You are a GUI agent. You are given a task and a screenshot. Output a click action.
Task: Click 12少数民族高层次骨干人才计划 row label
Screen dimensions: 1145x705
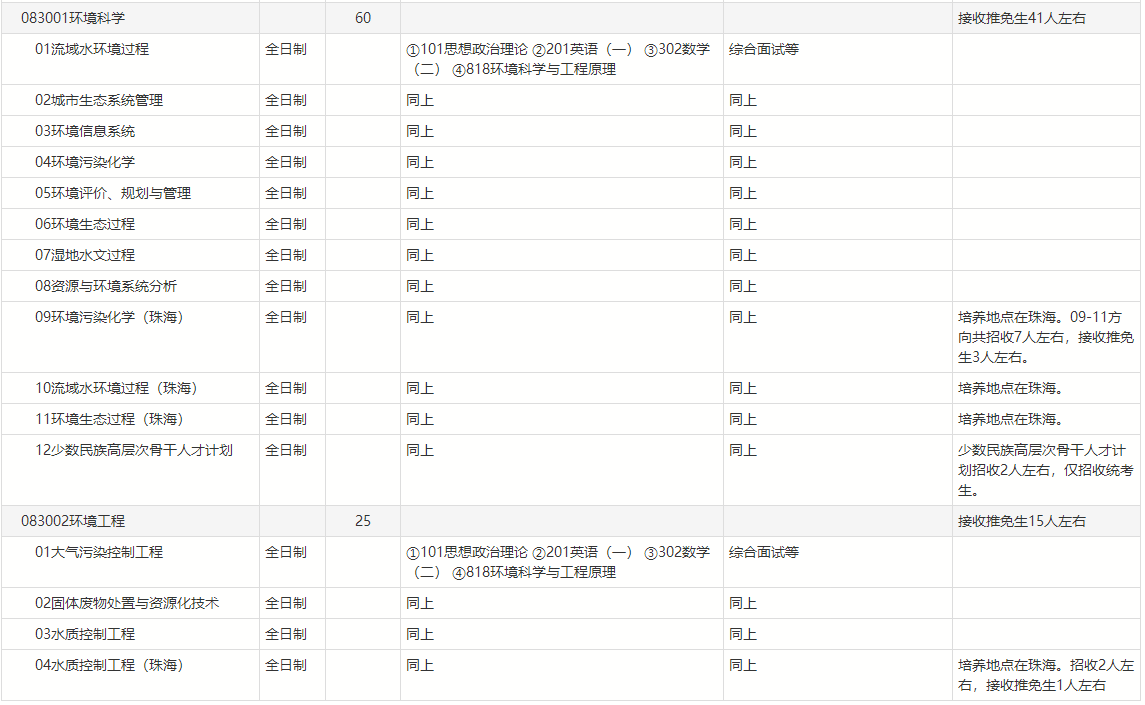(x=134, y=450)
